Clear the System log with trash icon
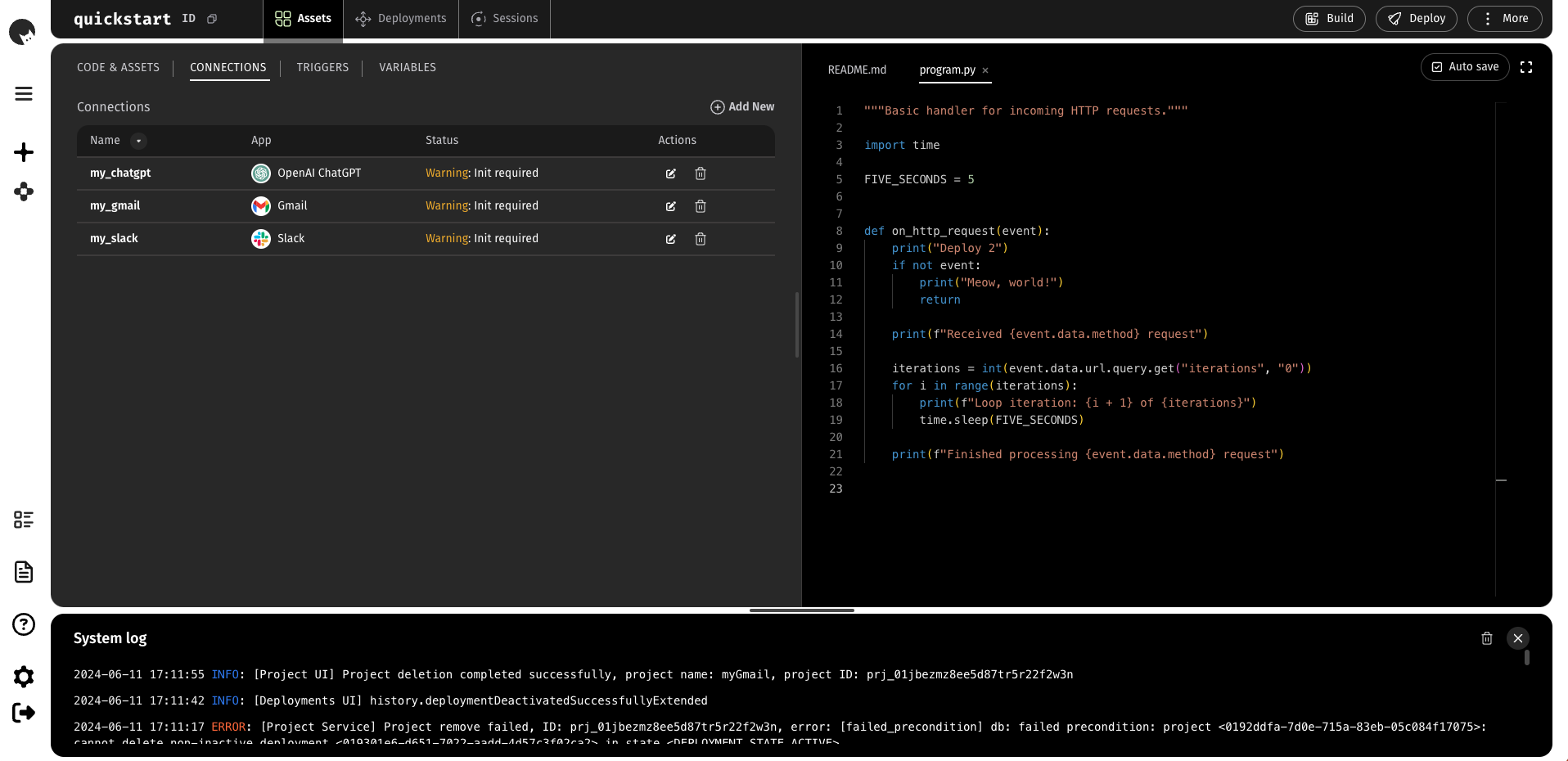Image resolution: width=1568 pixels, height=761 pixels. [x=1486, y=638]
